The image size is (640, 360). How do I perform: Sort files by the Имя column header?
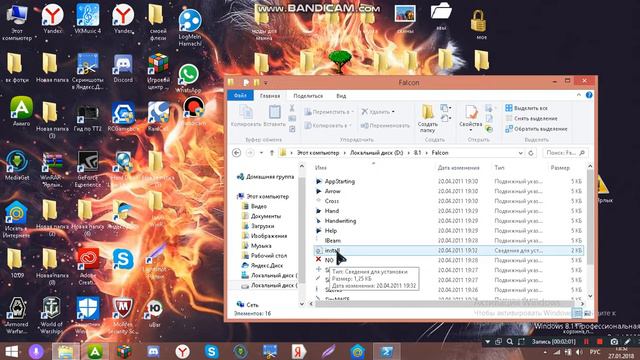tap(320, 168)
